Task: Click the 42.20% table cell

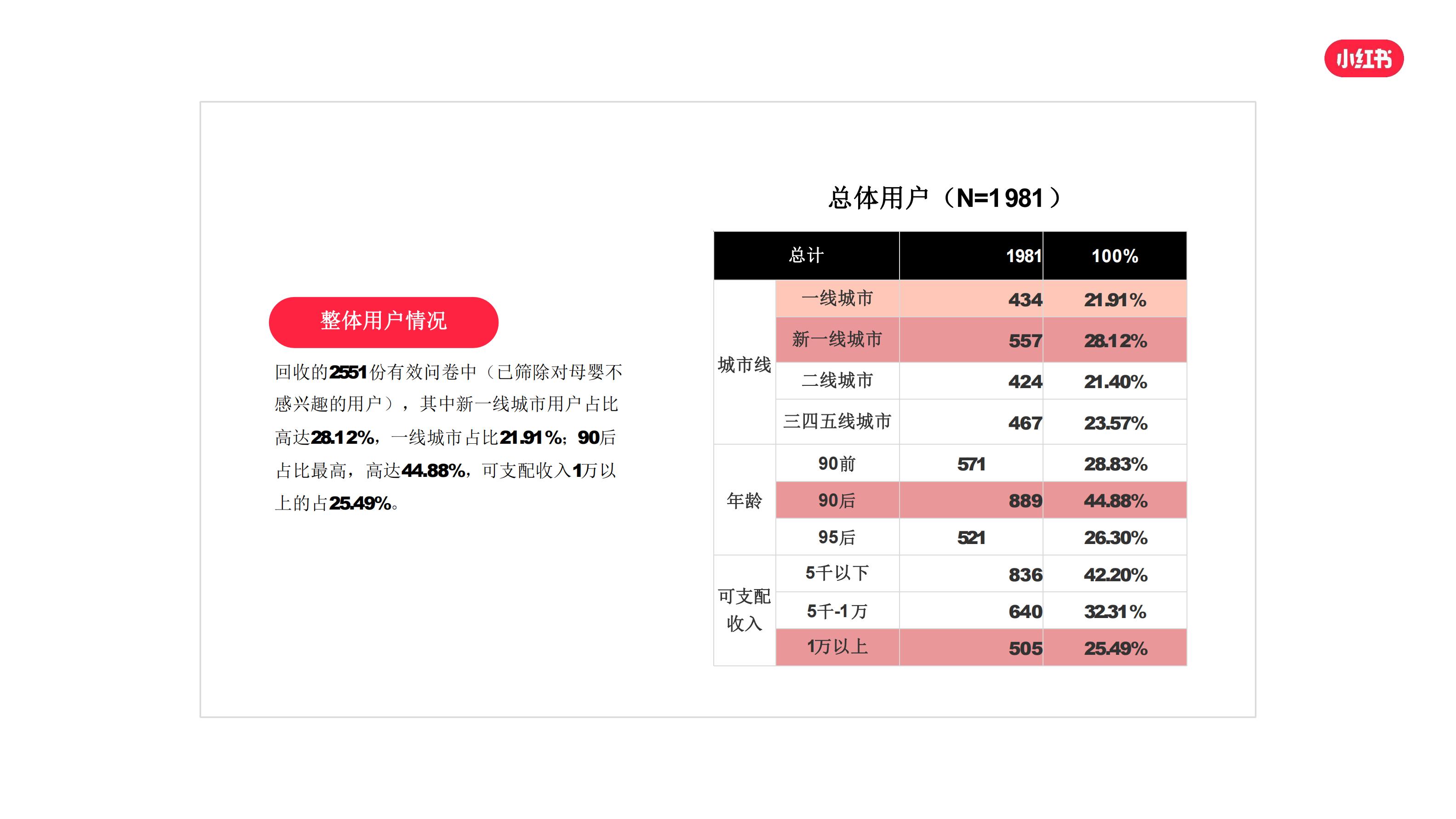Action: (x=1114, y=574)
